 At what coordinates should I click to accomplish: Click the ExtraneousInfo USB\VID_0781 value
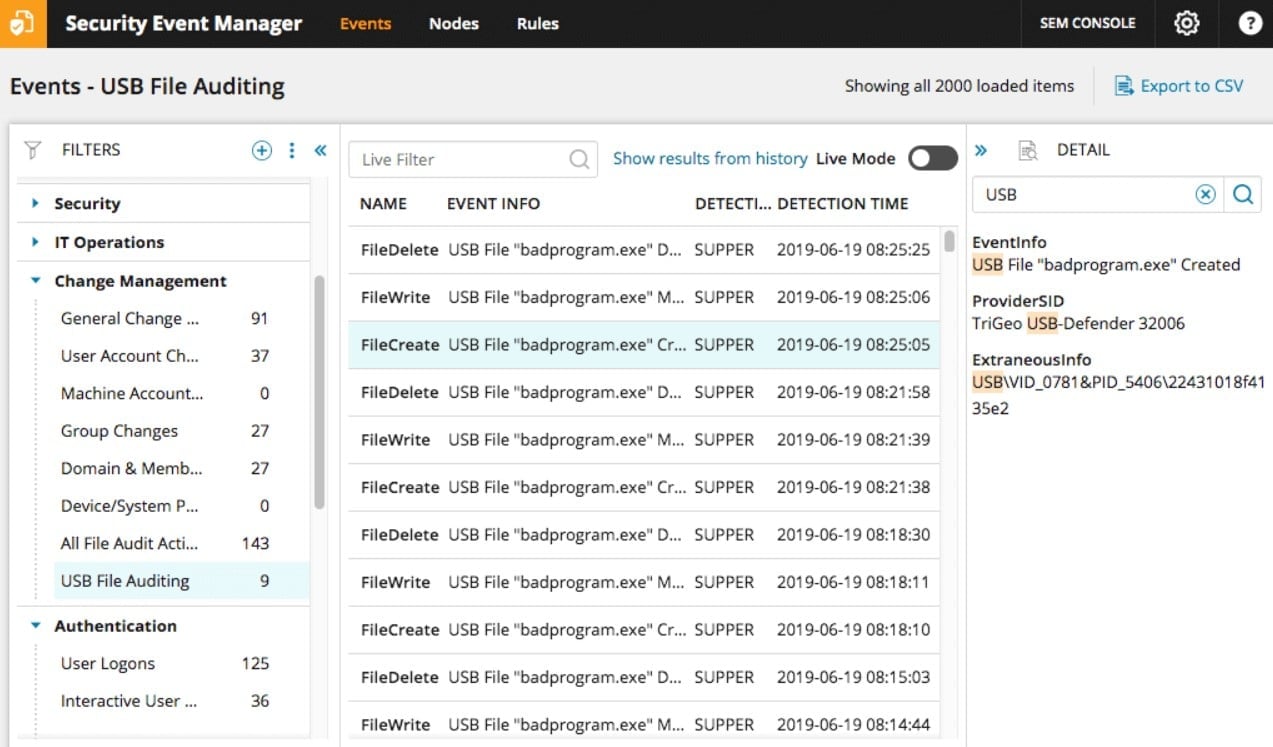[x=1118, y=395]
